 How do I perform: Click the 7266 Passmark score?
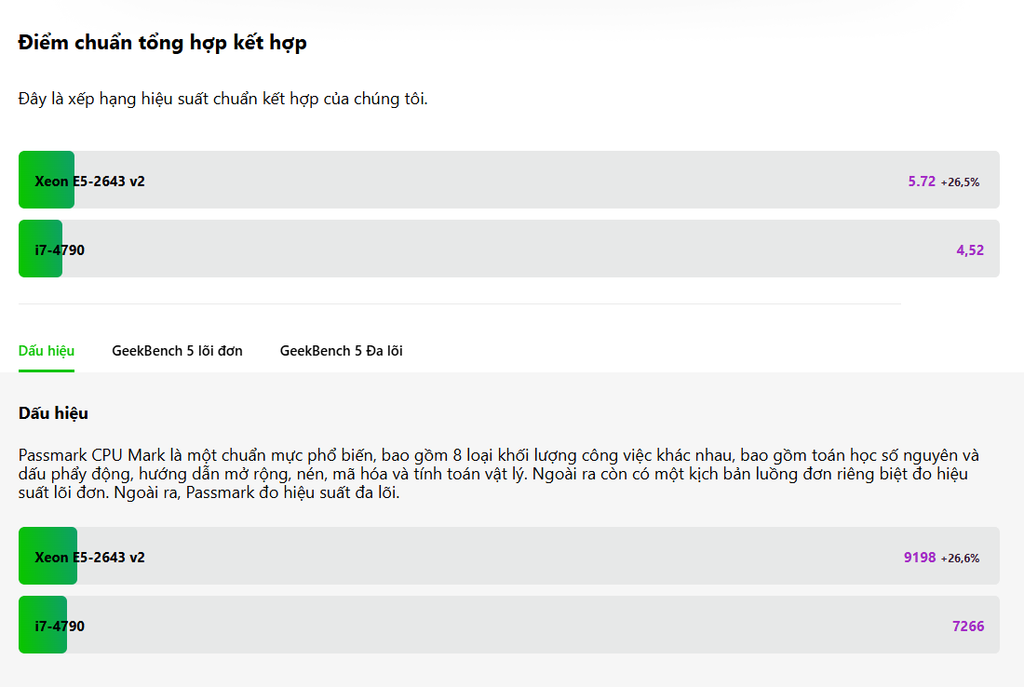(x=968, y=626)
